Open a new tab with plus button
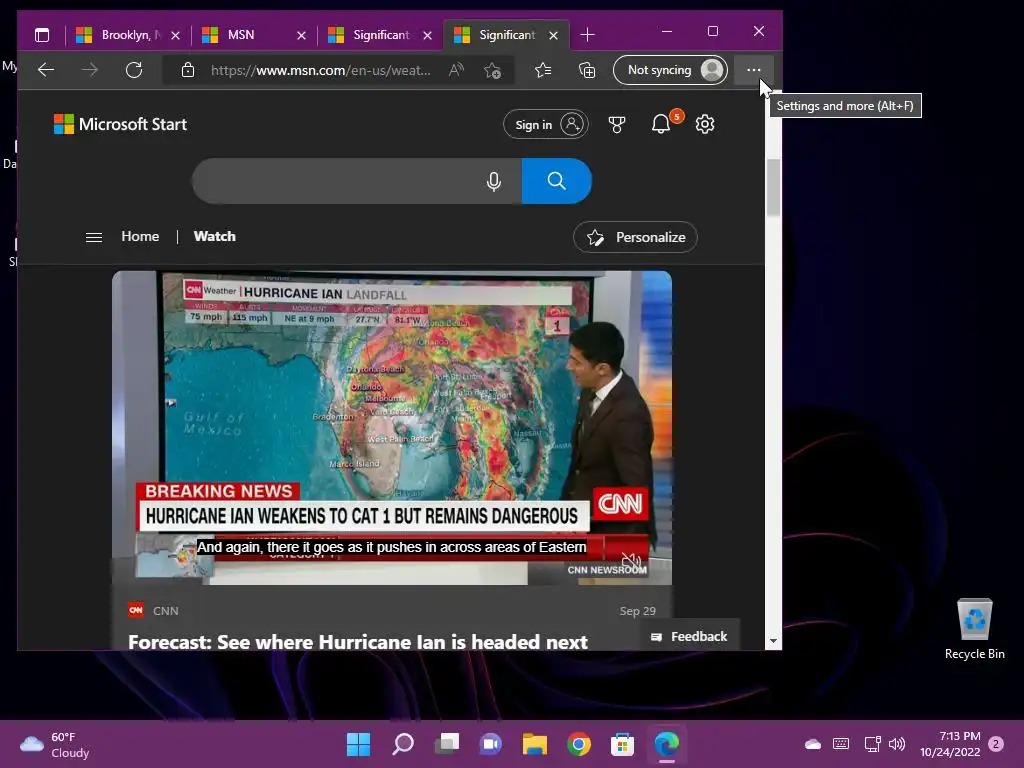This screenshot has height=768, width=1024. [587, 35]
